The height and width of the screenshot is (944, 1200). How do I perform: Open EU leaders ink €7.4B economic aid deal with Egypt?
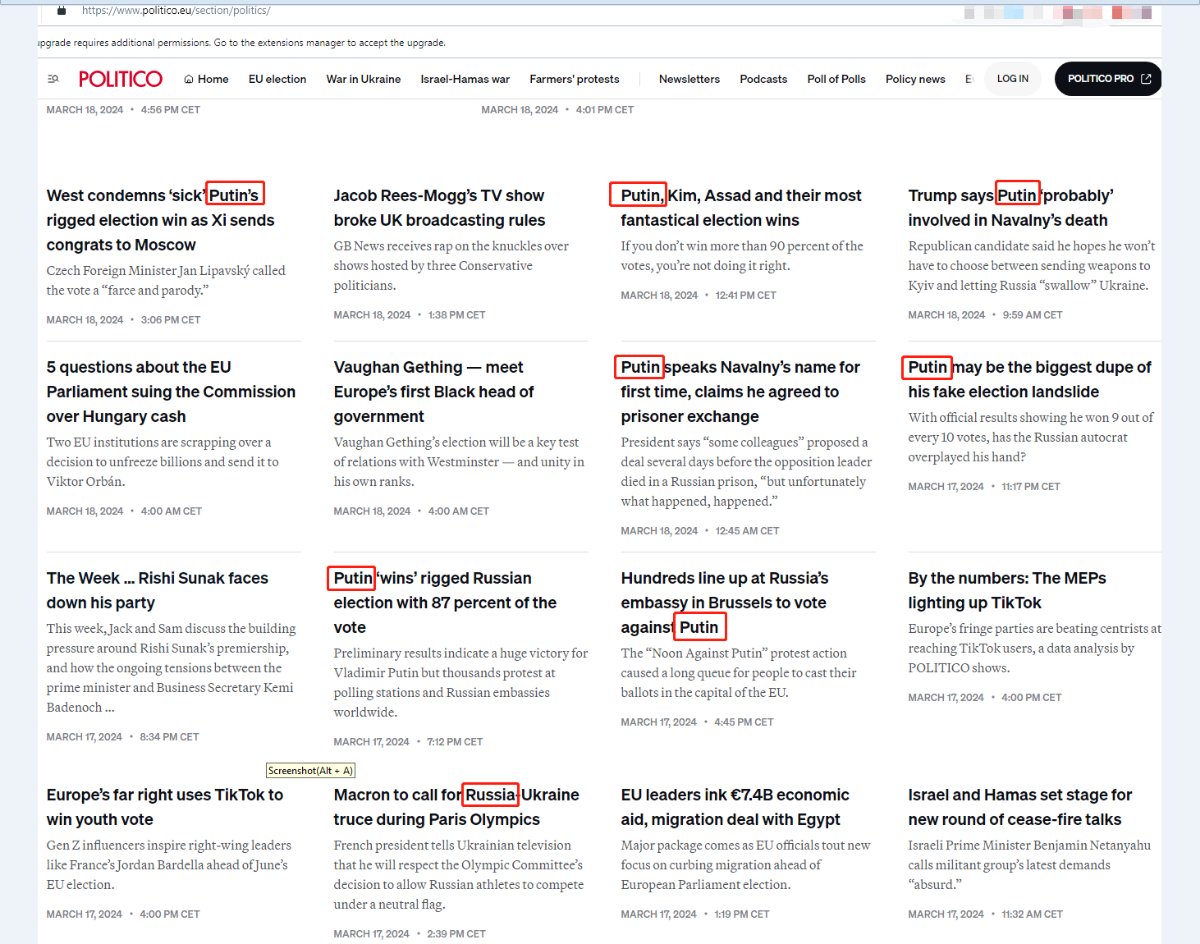point(735,807)
